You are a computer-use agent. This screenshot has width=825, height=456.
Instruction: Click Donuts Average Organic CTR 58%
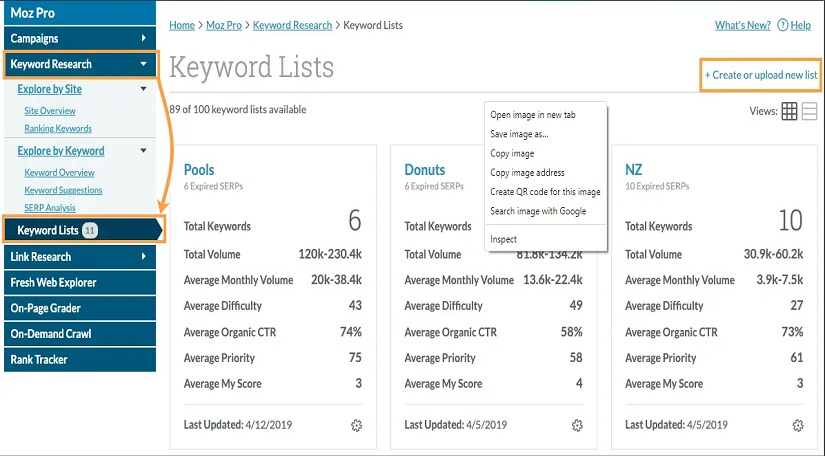(572, 332)
